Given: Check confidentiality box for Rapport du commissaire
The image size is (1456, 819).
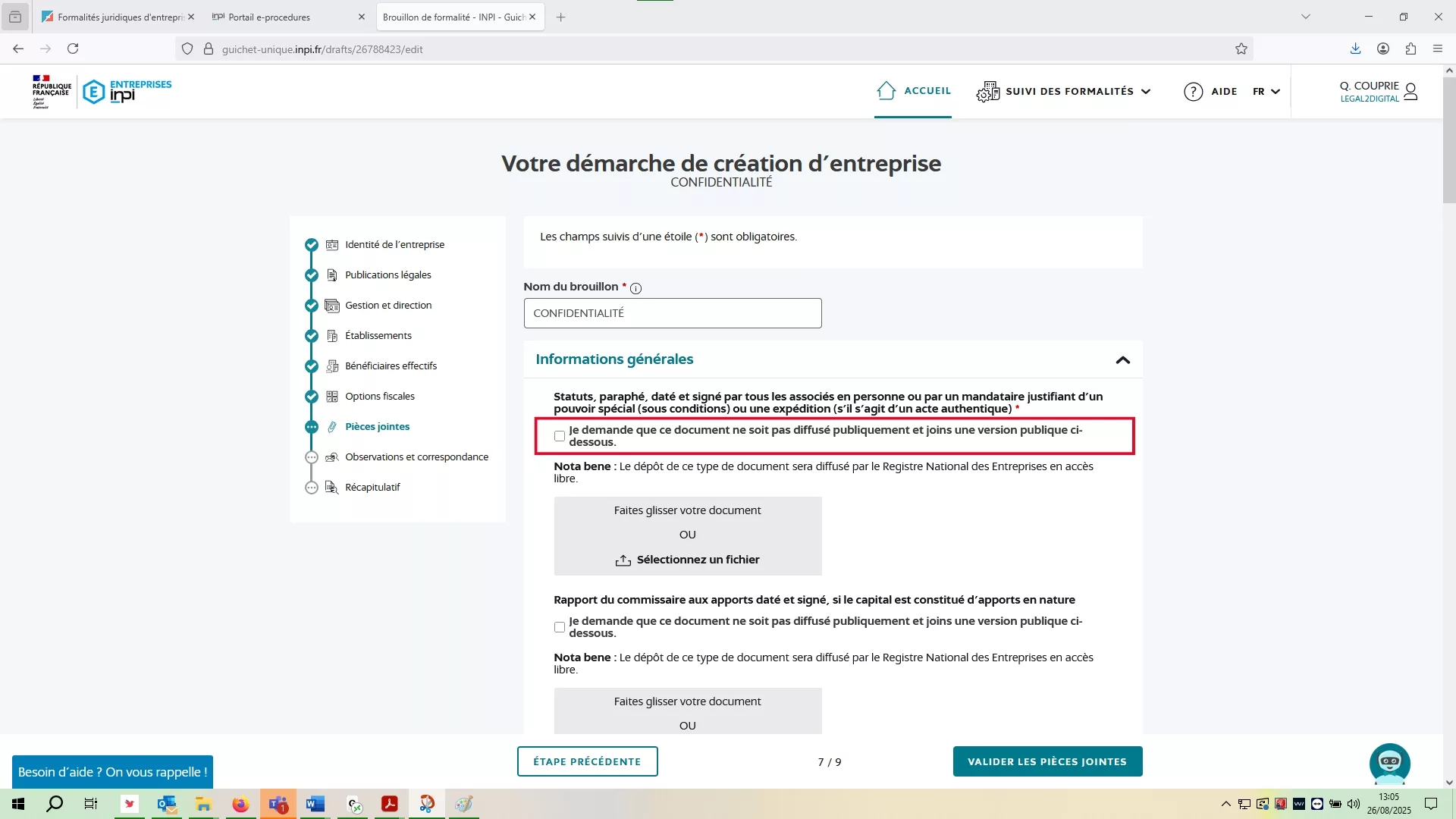Looking at the screenshot, I should coord(560,627).
